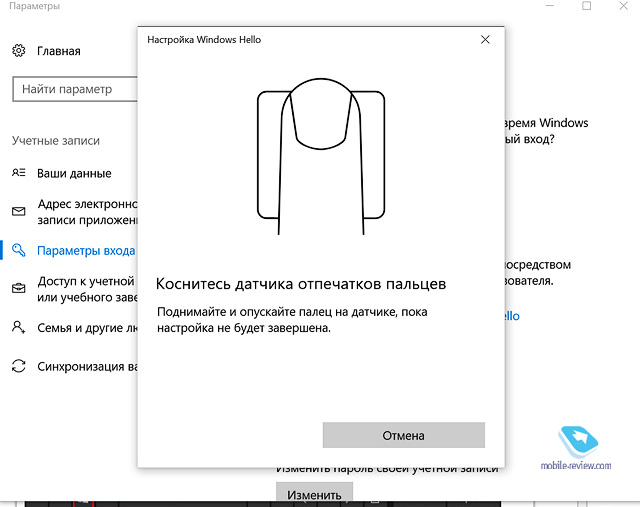640x507 pixels.
Task: Open Синхронизация settings section
Action: tap(87, 367)
